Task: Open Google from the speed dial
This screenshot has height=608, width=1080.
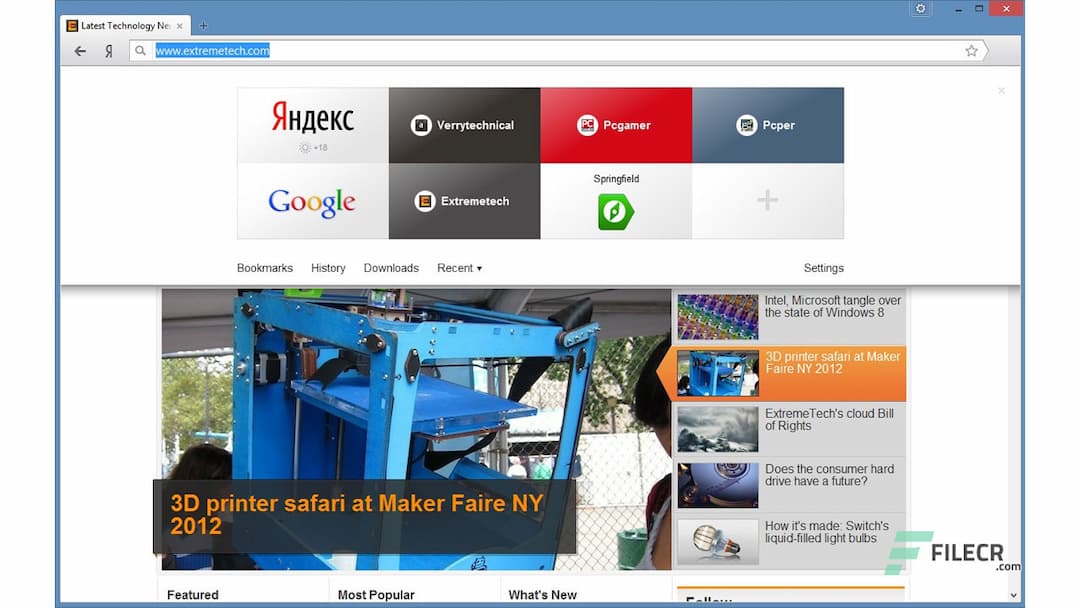Action: pos(311,202)
